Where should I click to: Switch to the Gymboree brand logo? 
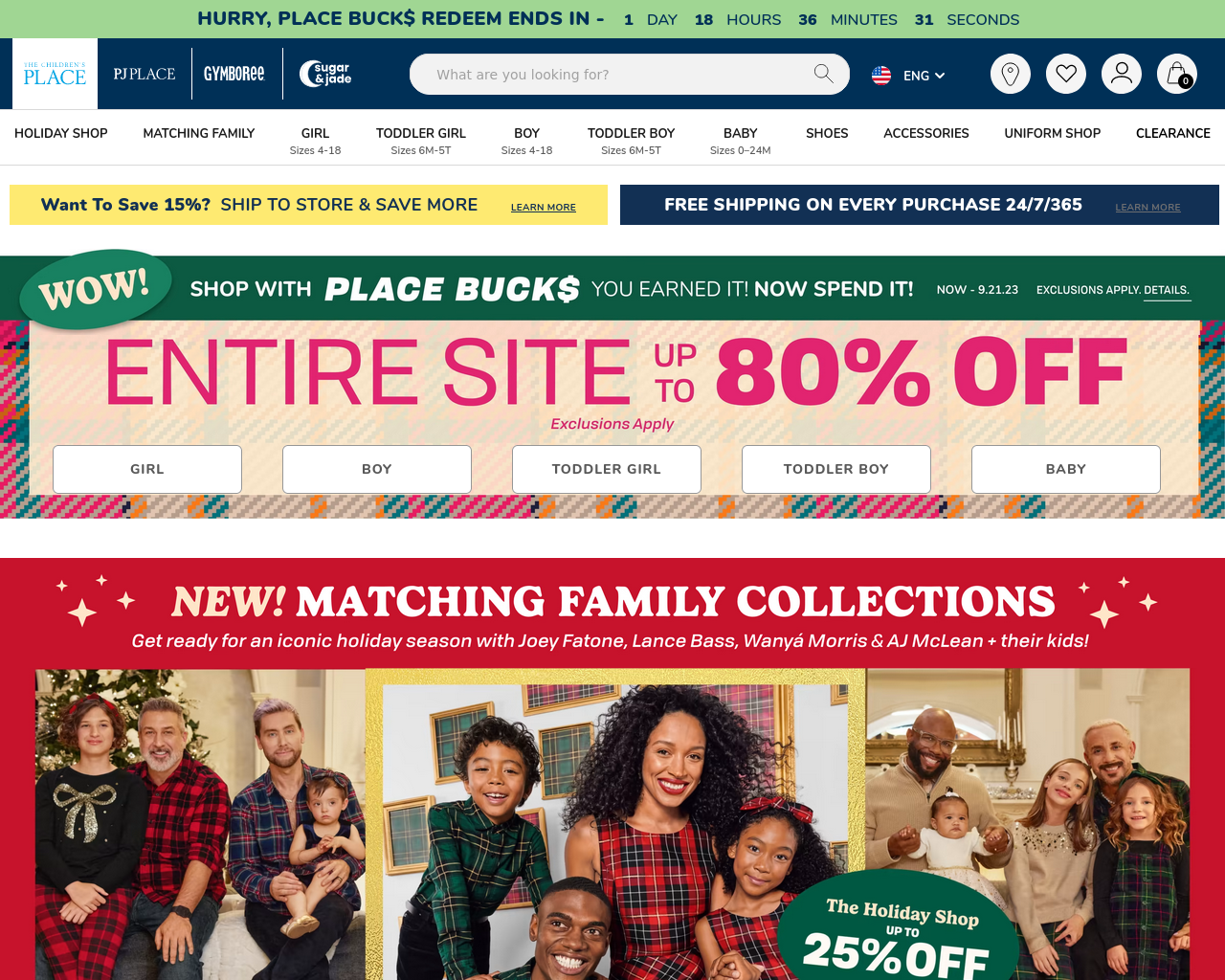pyautogui.click(x=234, y=74)
